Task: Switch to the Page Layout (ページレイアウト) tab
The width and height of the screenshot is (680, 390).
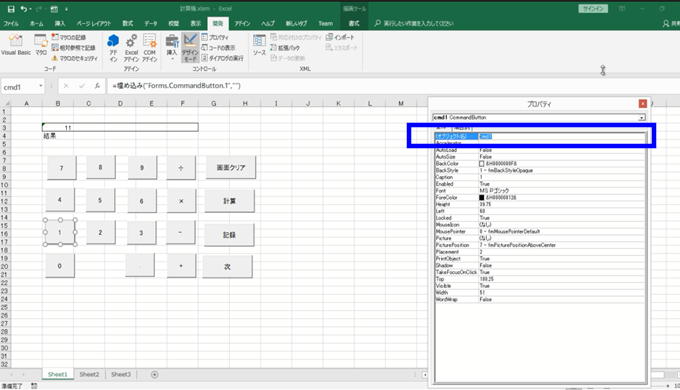Action: pyautogui.click(x=94, y=23)
